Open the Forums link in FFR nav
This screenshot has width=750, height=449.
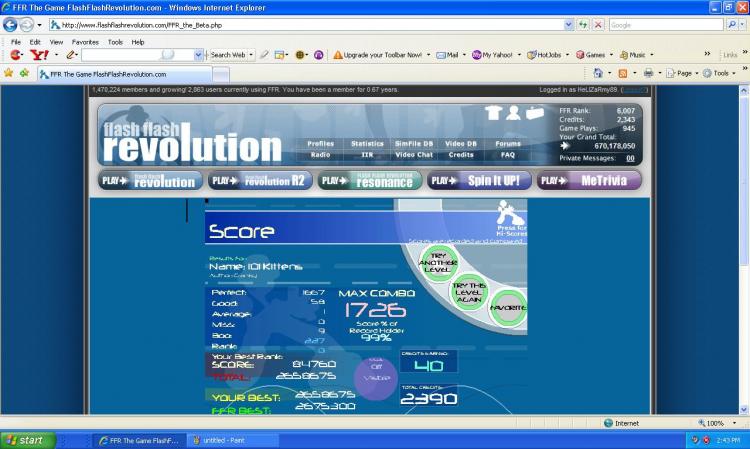point(508,143)
